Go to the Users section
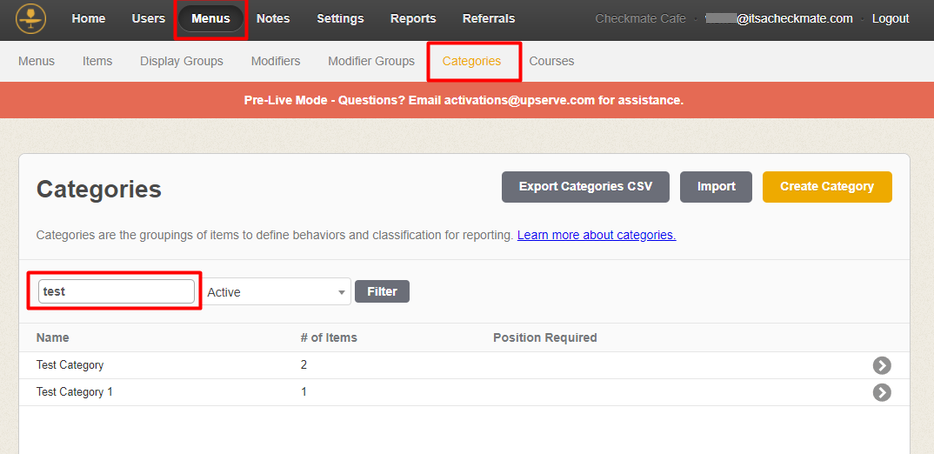This screenshot has height=454, width=934. pos(148,19)
